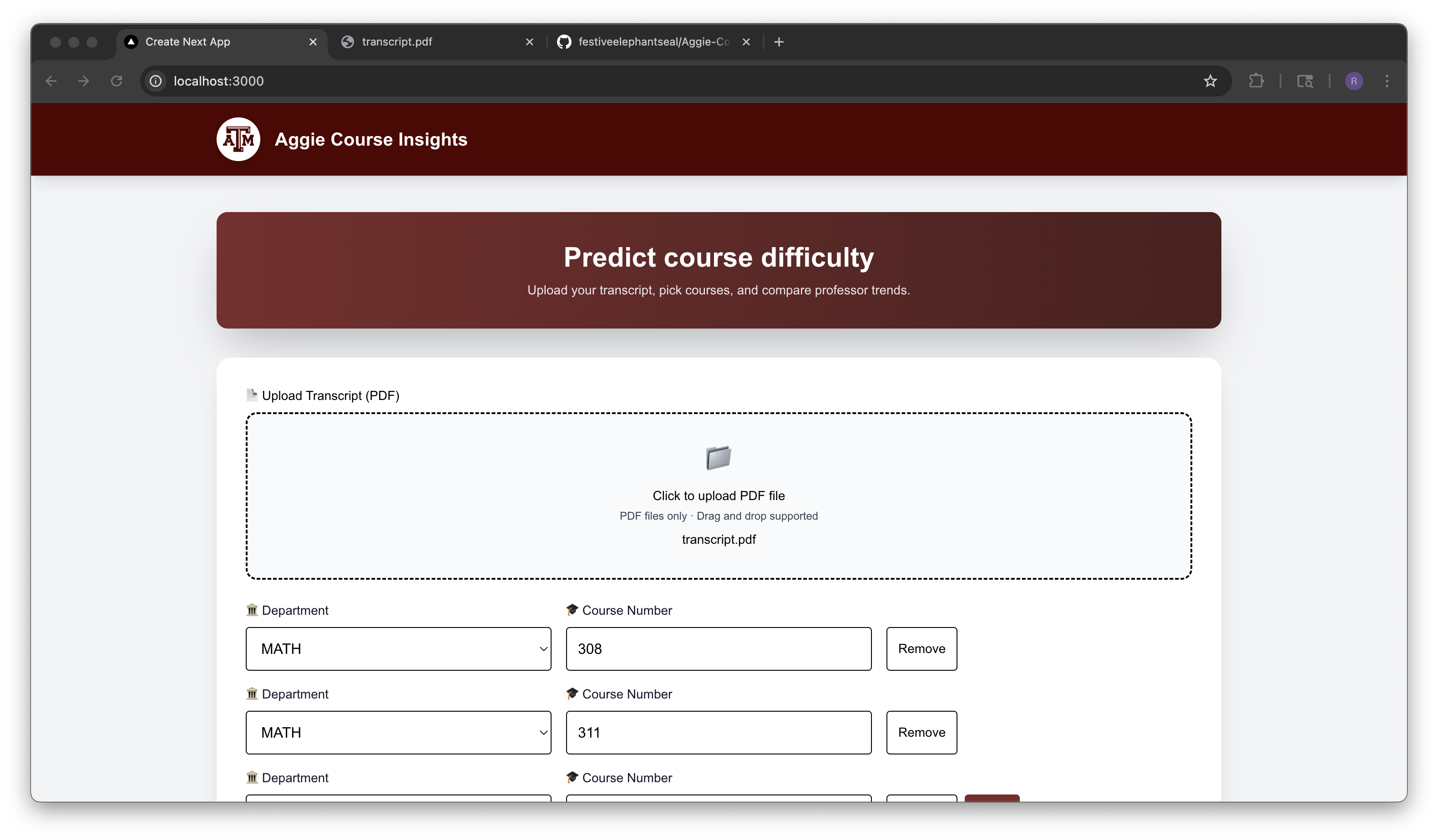Open a new tab with plus button

click(779, 42)
